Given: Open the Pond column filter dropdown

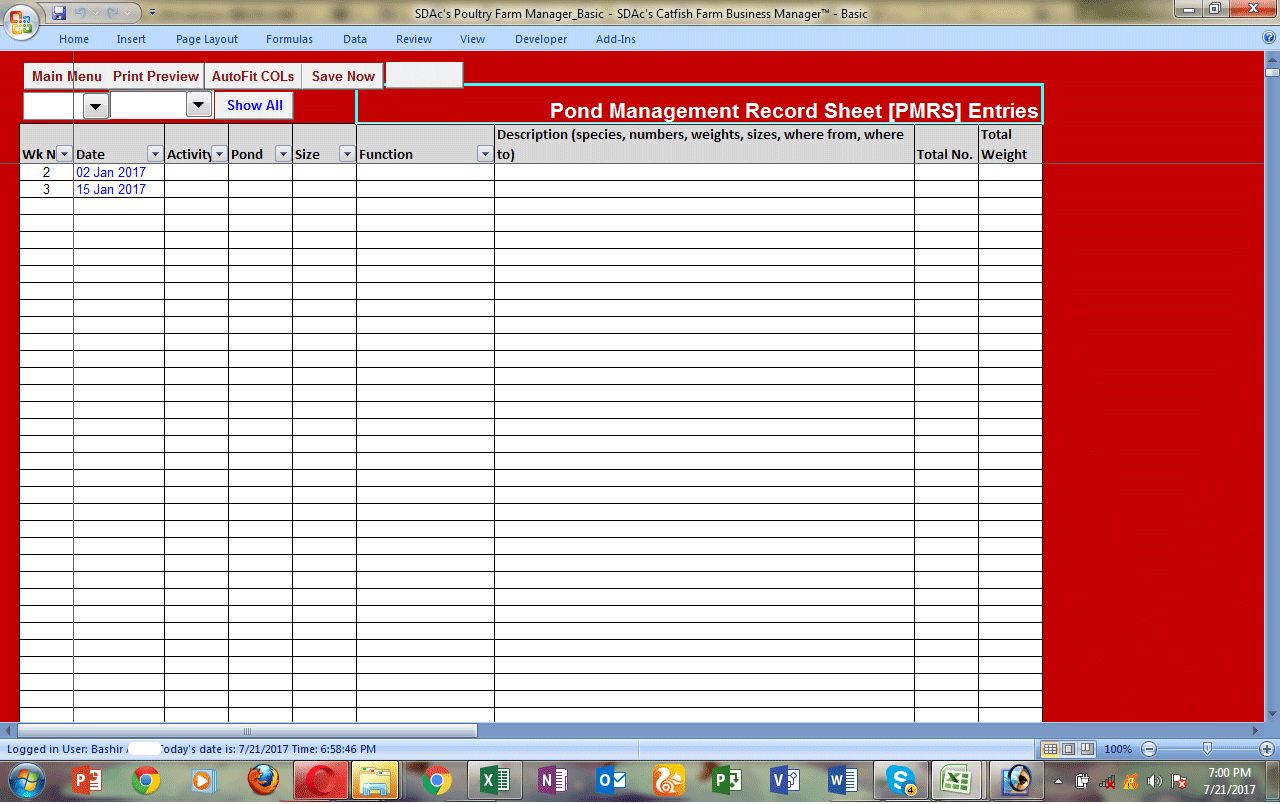Looking at the screenshot, I should [x=283, y=154].
